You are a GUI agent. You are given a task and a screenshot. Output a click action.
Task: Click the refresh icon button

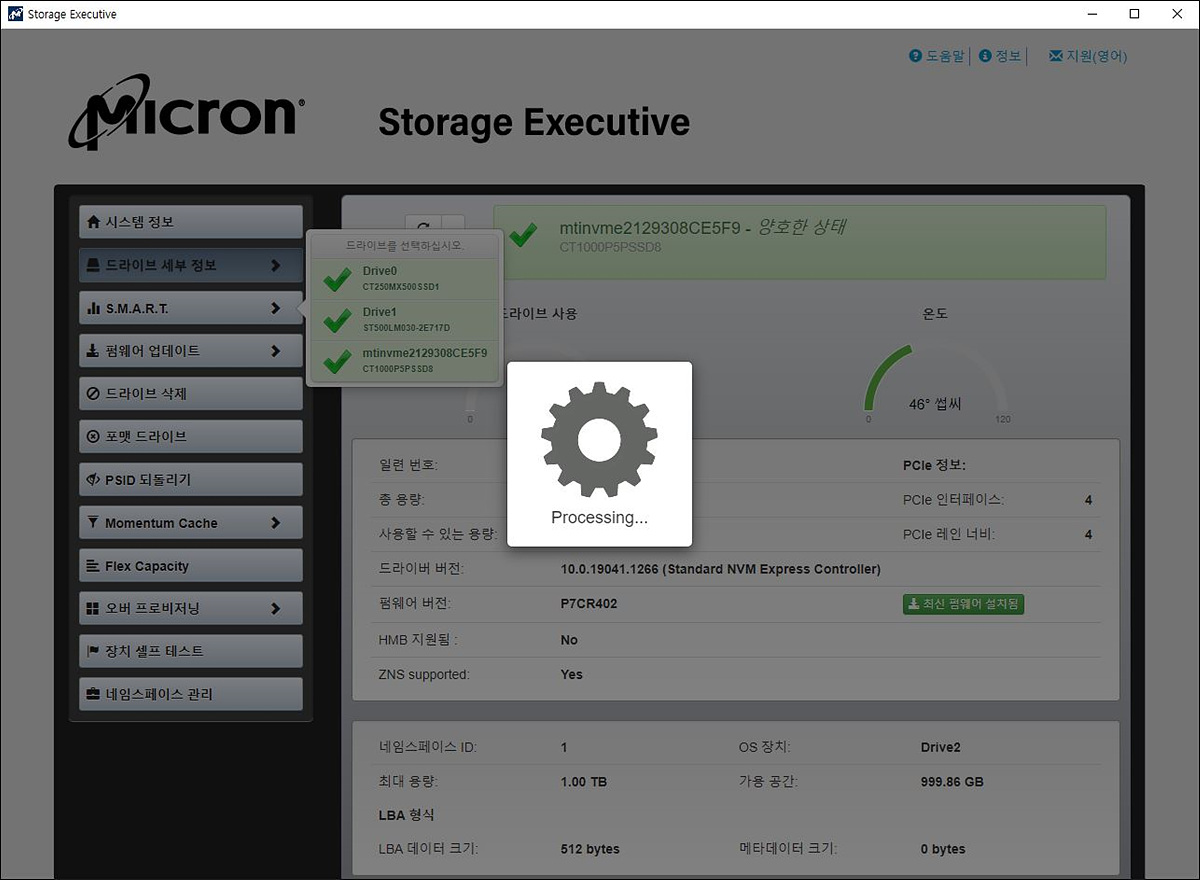click(423, 227)
